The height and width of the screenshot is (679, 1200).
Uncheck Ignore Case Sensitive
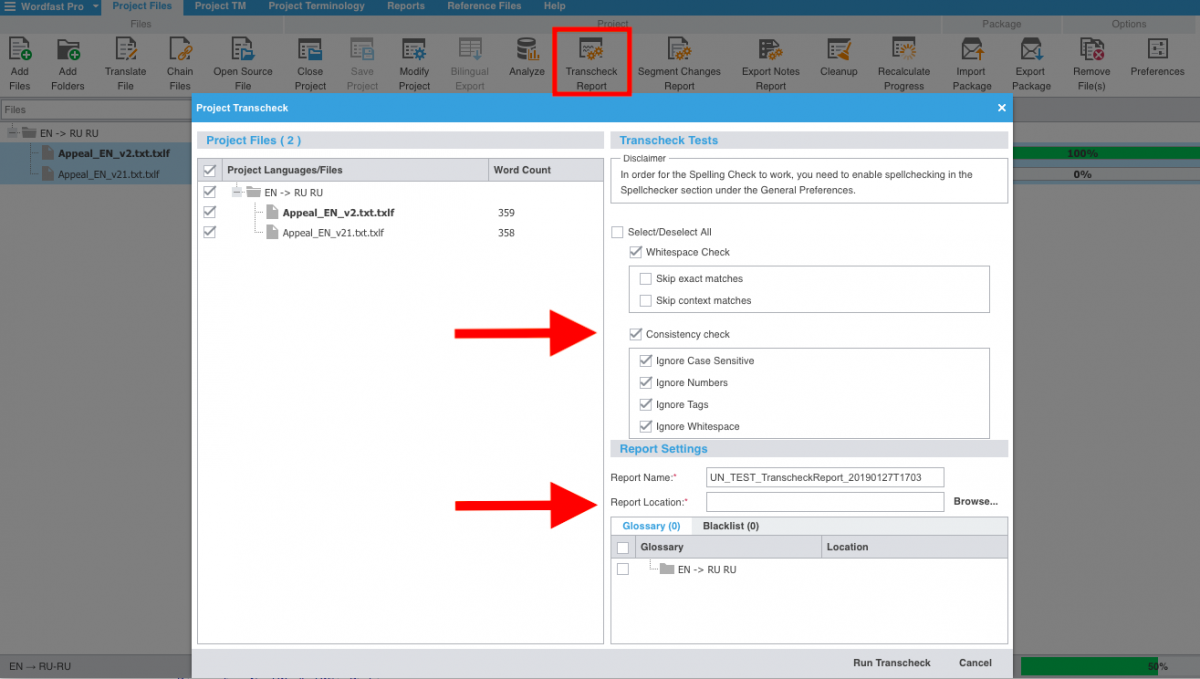point(646,361)
